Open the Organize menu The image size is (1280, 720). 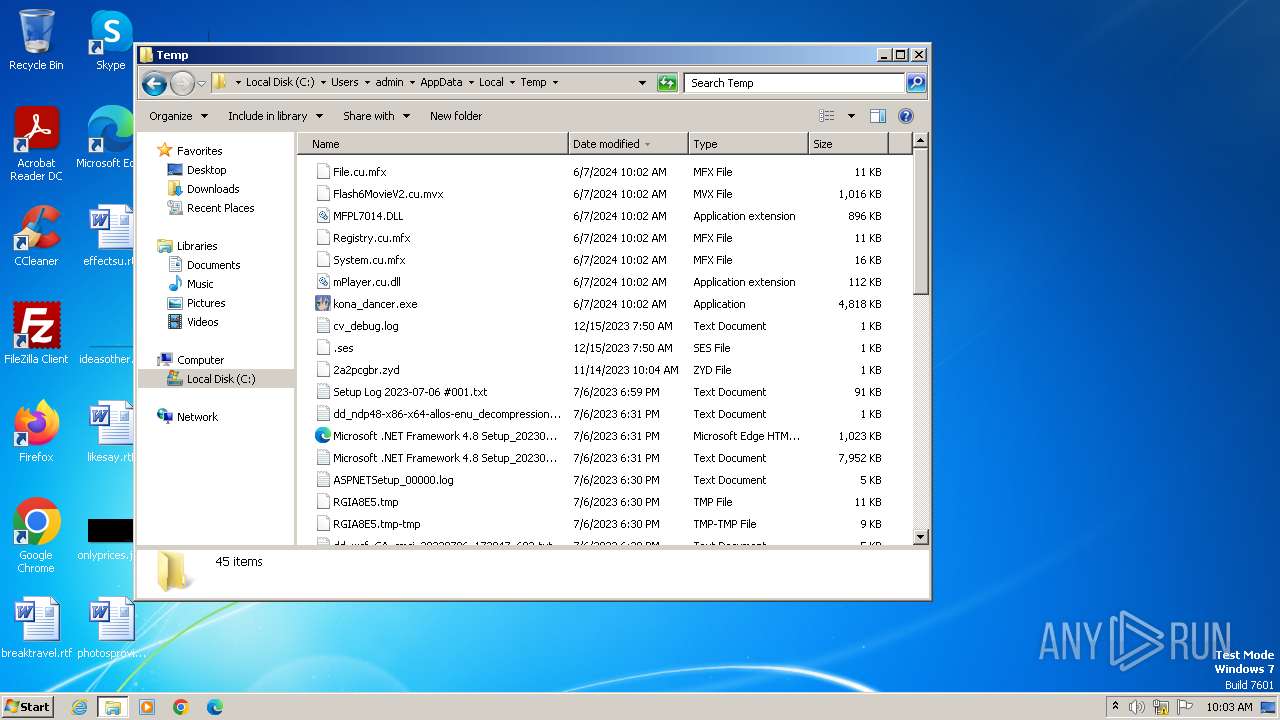point(179,116)
